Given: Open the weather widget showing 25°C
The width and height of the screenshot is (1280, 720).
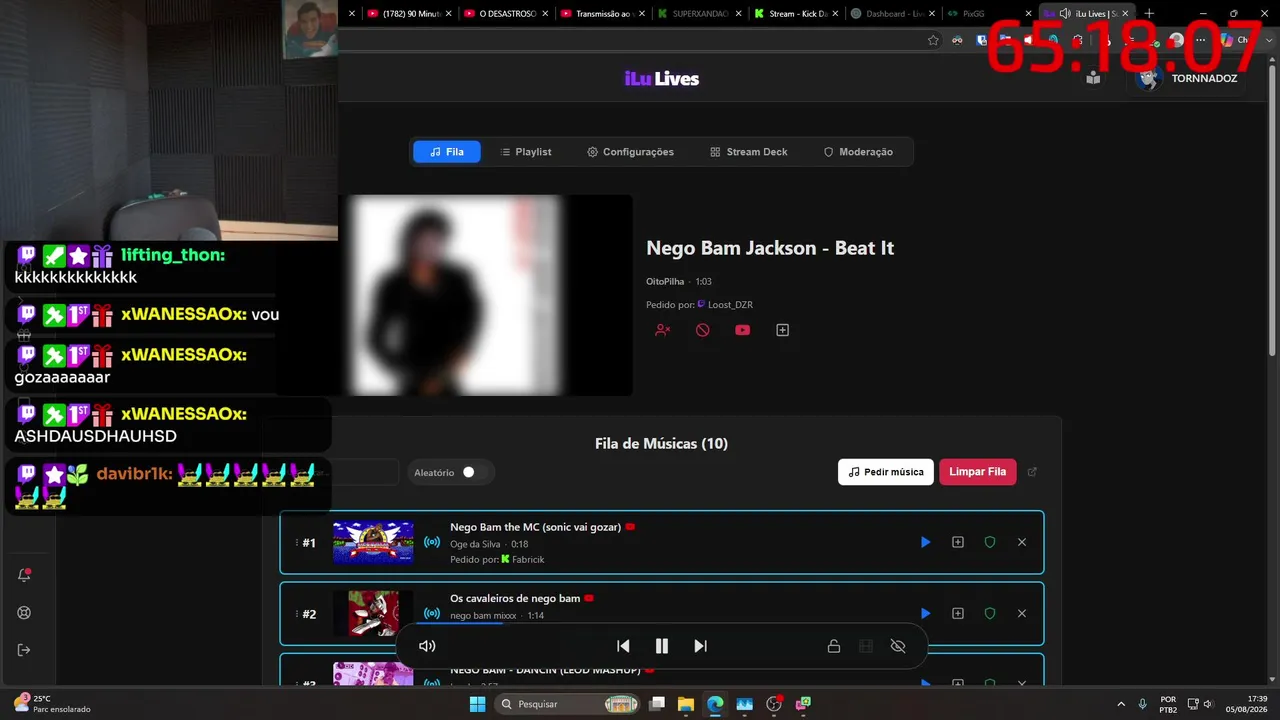Looking at the screenshot, I should point(52,704).
